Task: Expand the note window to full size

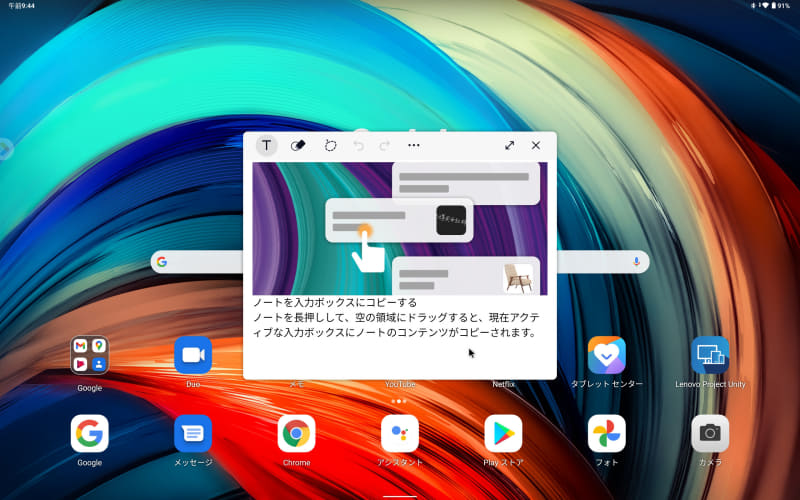Action: click(x=509, y=145)
